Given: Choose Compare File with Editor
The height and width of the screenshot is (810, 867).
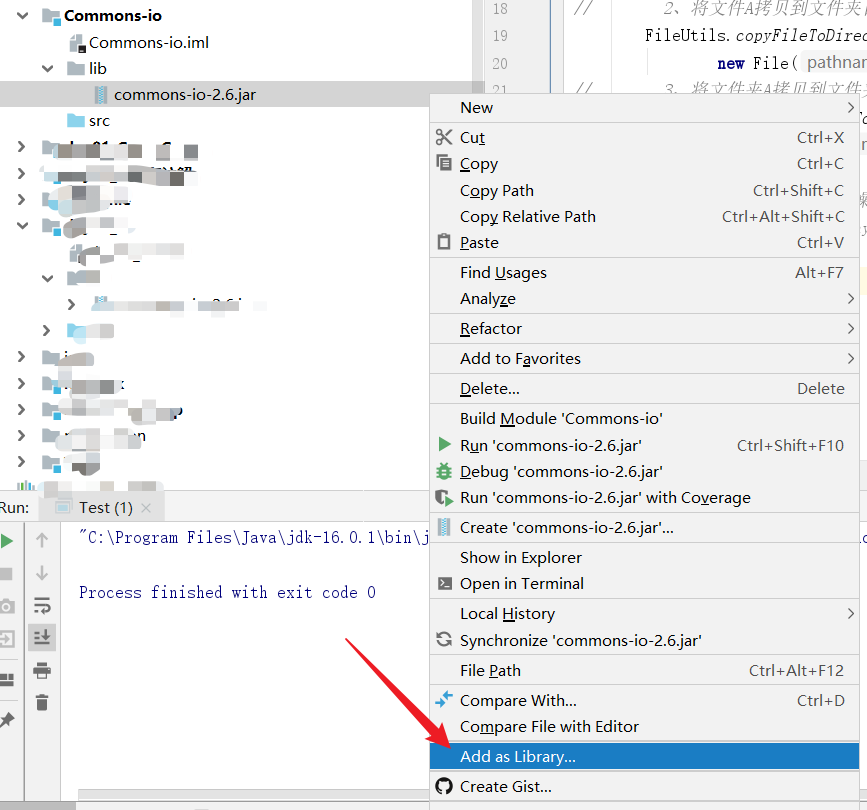Looking at the screenshot, I should (644, 727).
